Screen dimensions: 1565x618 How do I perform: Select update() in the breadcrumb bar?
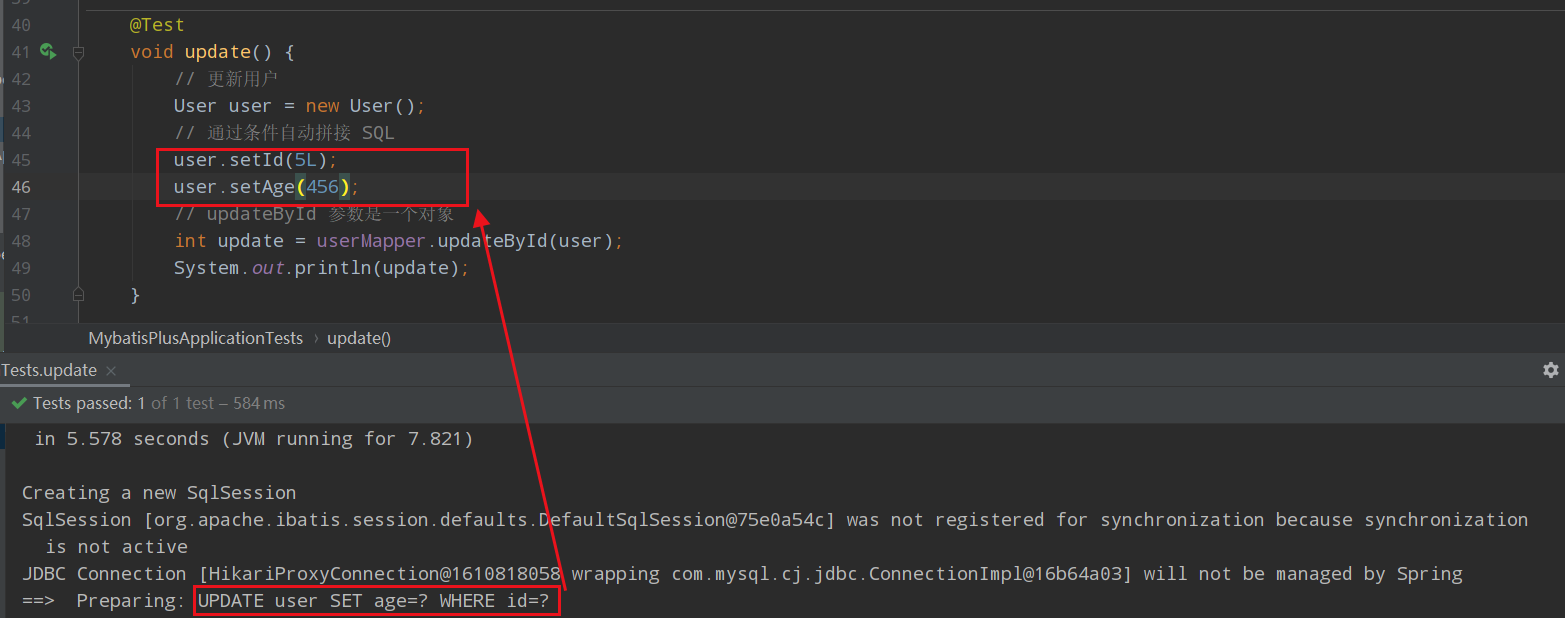click(x=359, y=338)
